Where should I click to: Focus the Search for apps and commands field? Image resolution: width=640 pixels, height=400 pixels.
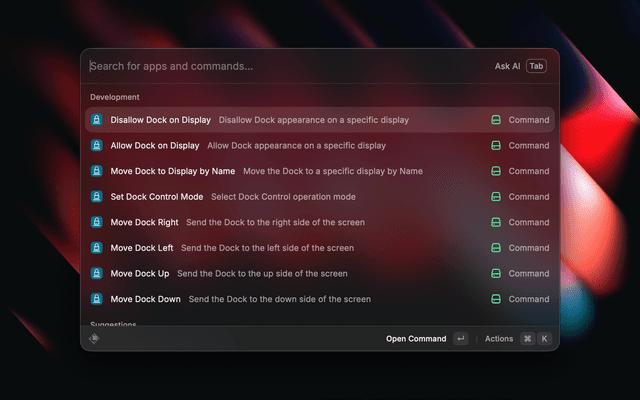pos(280,66)
